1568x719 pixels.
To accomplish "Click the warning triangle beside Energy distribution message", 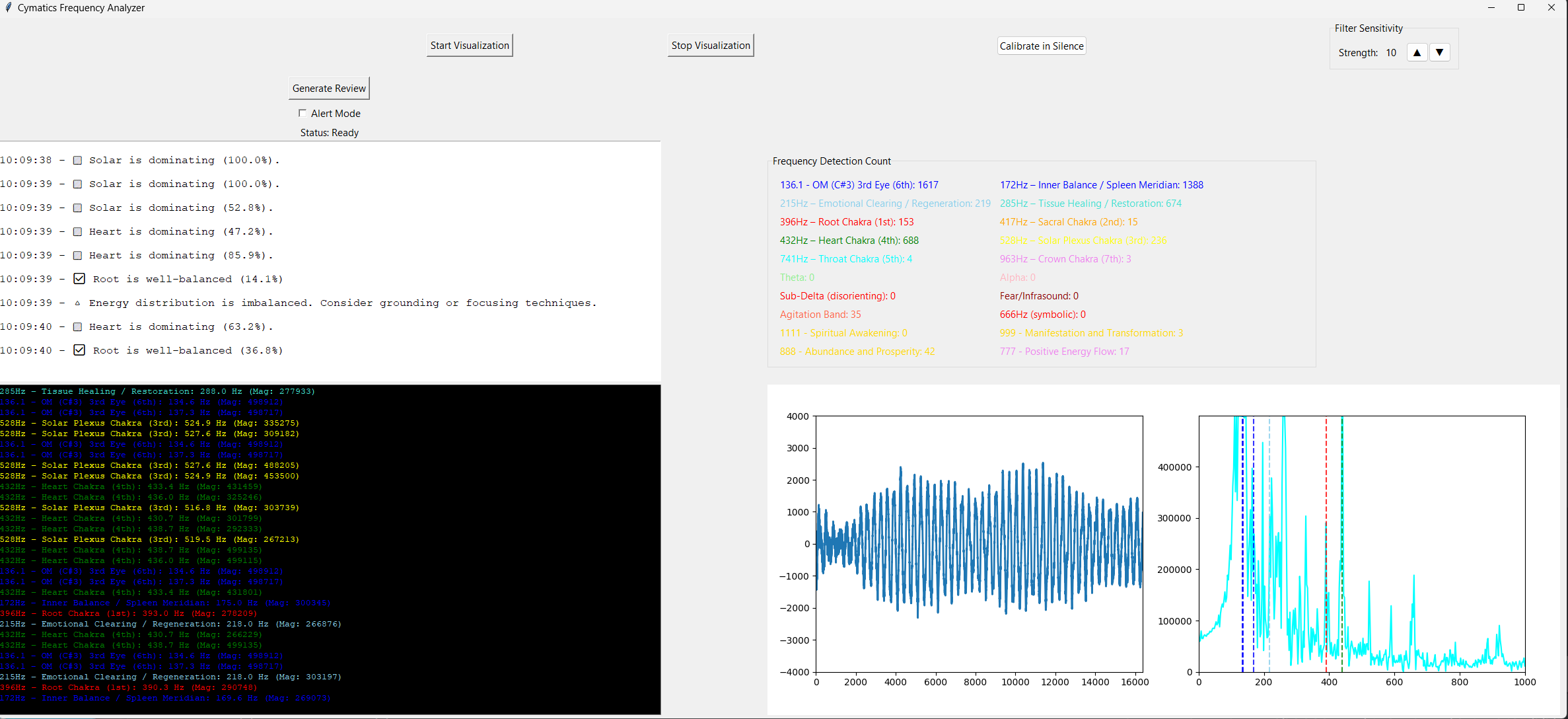I will pyautogui.click(x=77, y=303).
